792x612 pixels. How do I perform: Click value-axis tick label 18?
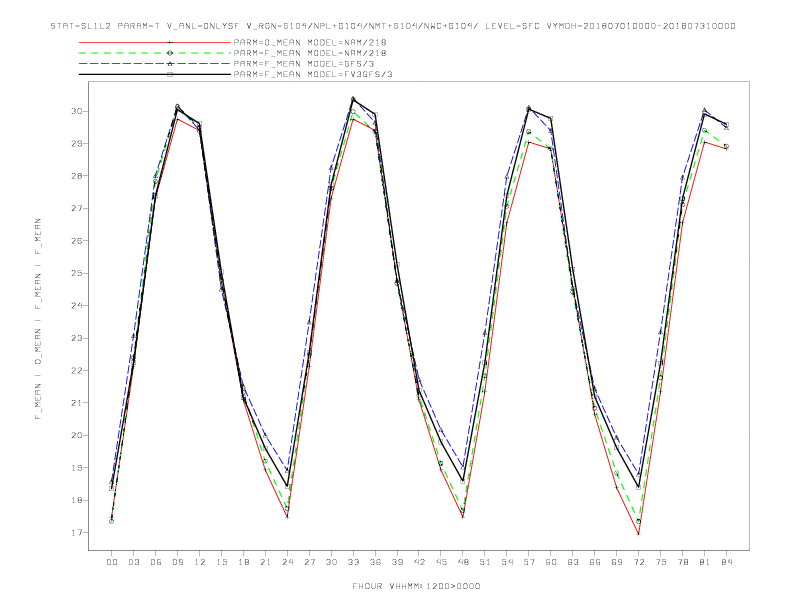point(77,500)
